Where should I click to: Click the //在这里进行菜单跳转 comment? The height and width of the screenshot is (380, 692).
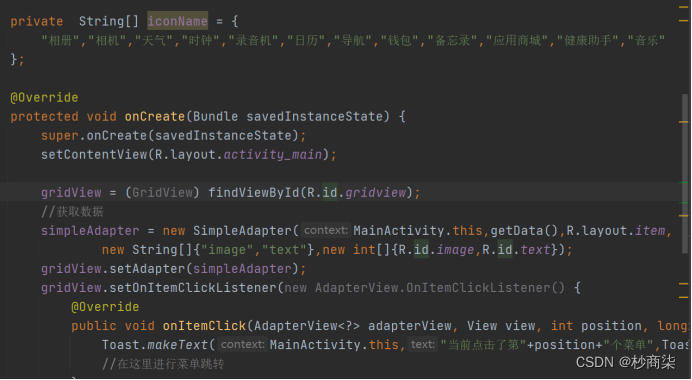pyautogui.click(x=163, y=364)
